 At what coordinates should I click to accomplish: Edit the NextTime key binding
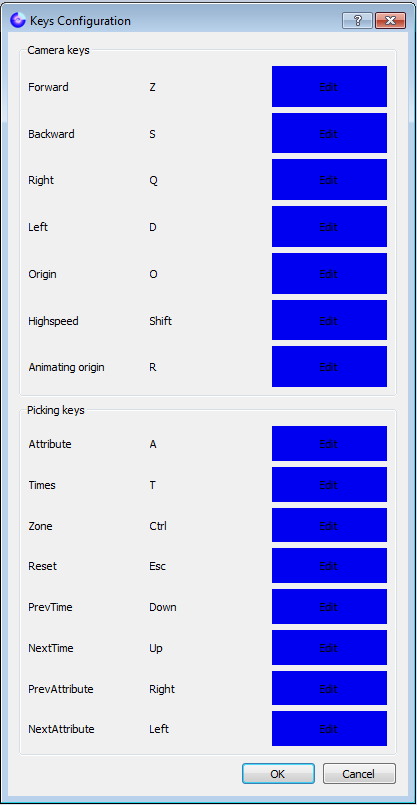click(329, 648)
